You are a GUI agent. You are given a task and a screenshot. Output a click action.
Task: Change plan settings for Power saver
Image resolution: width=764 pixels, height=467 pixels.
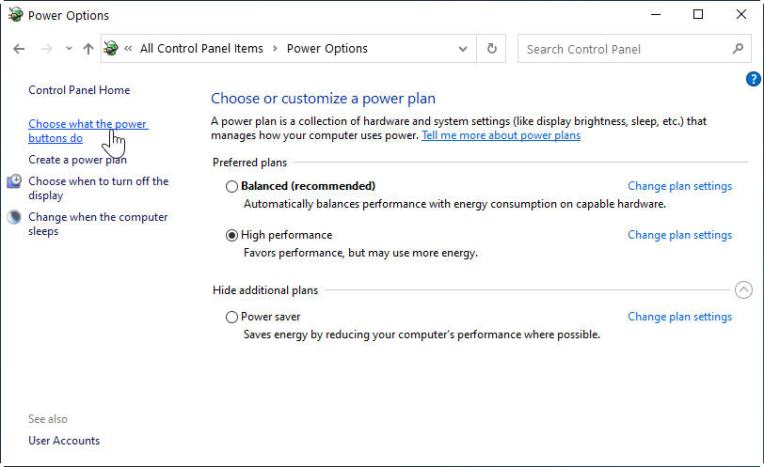click(x=679, y=317)
